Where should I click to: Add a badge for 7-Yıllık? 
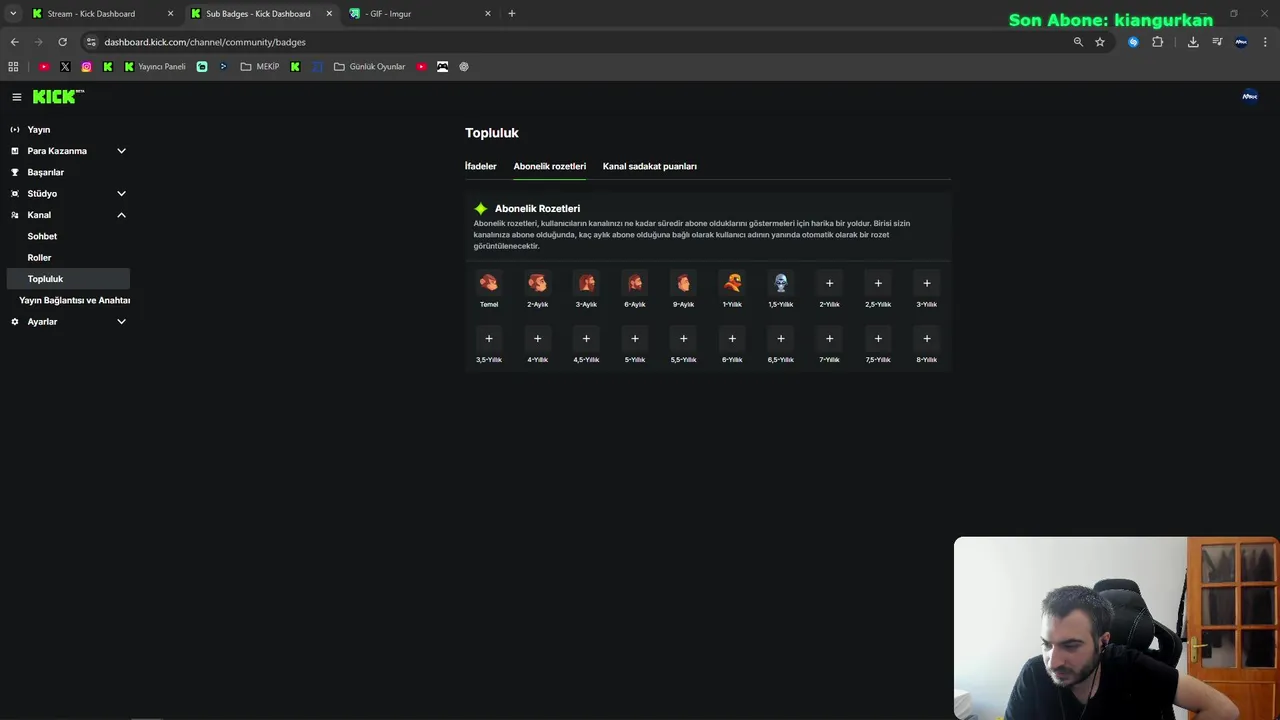point(829,338)
